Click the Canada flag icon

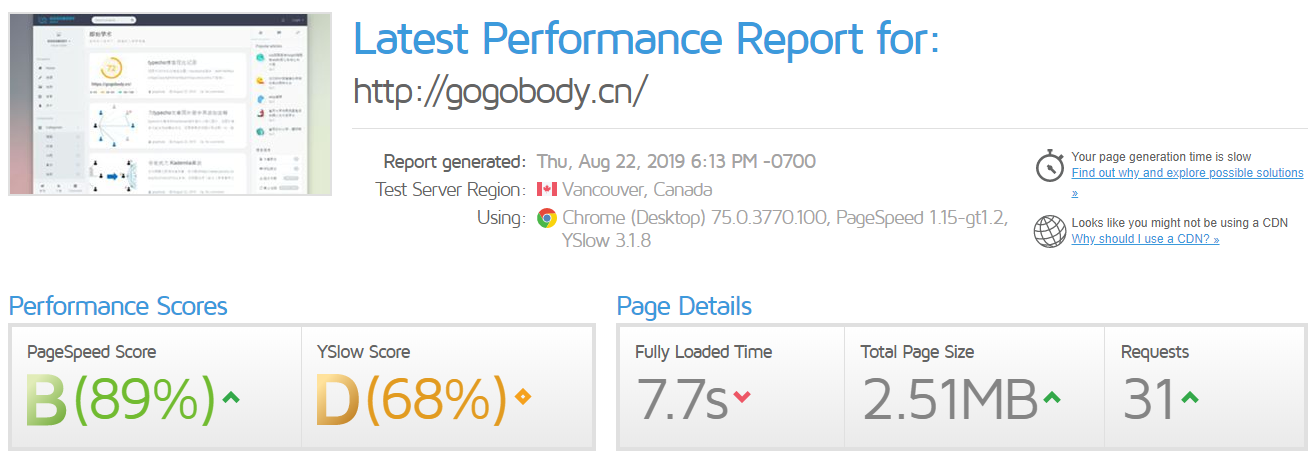click(x=547, y=190)
